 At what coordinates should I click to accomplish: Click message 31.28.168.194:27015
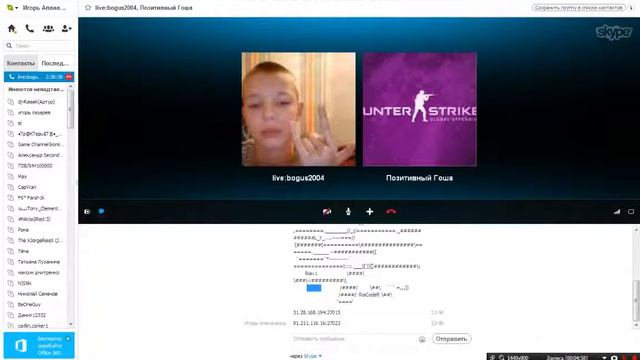pos(317,312)
